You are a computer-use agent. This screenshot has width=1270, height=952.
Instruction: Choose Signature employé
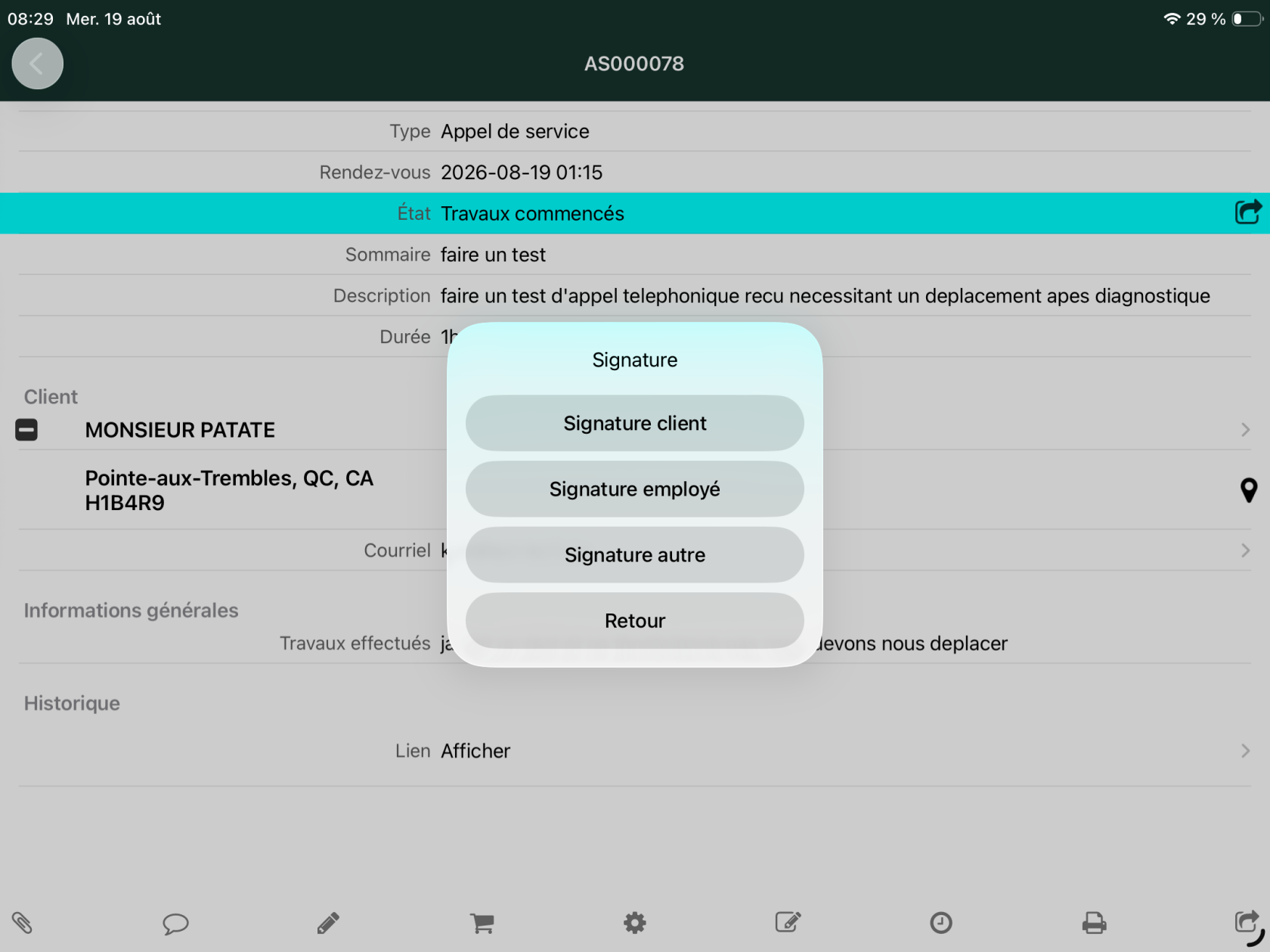tap(635, 489)
